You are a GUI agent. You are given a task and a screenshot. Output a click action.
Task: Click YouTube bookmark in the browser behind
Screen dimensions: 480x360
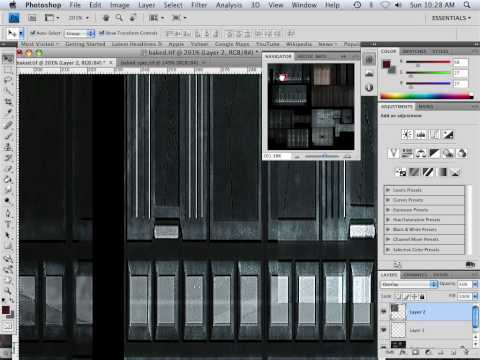click(x=268, y=44)
